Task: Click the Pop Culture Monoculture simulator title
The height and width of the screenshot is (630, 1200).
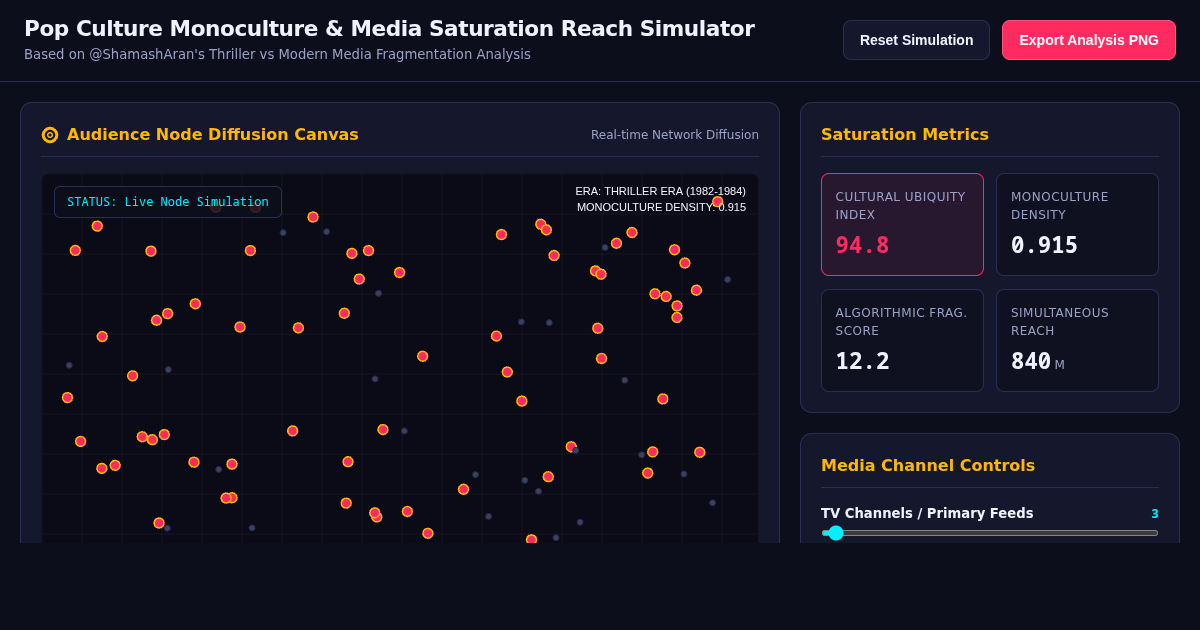Action: pyautogui.click(x=389, y=29)
